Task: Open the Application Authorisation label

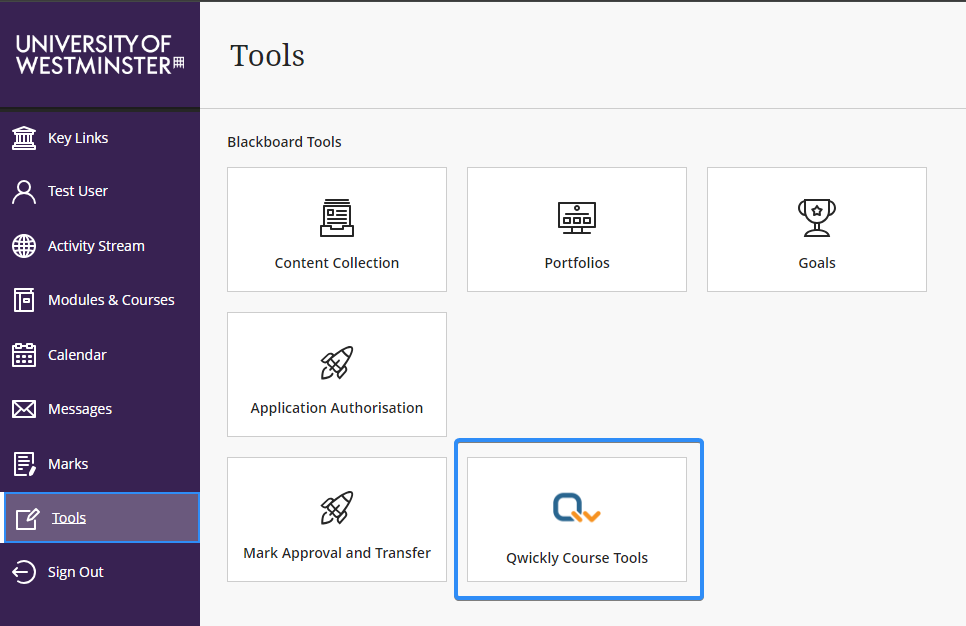Action: pos(337,408)
